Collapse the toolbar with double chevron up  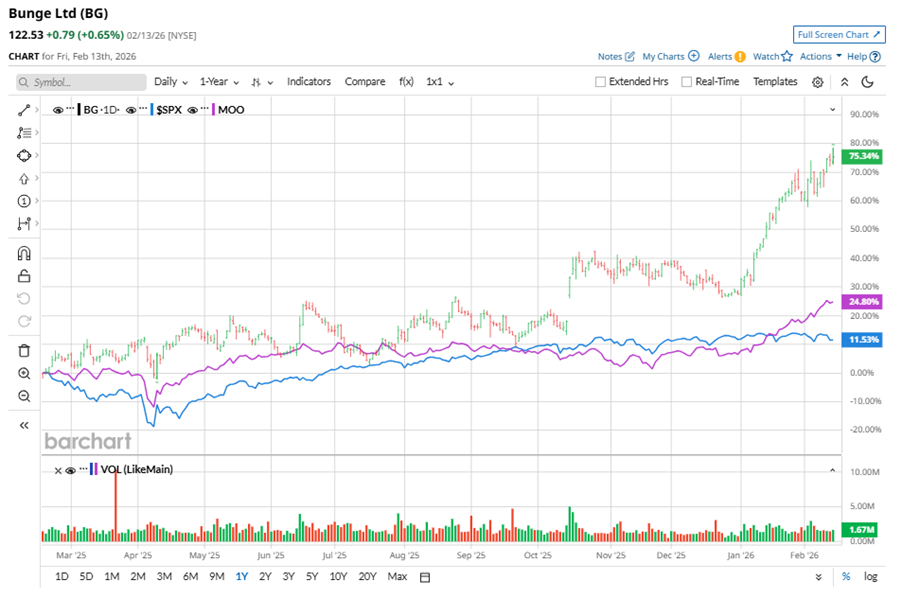pos(844,82)
